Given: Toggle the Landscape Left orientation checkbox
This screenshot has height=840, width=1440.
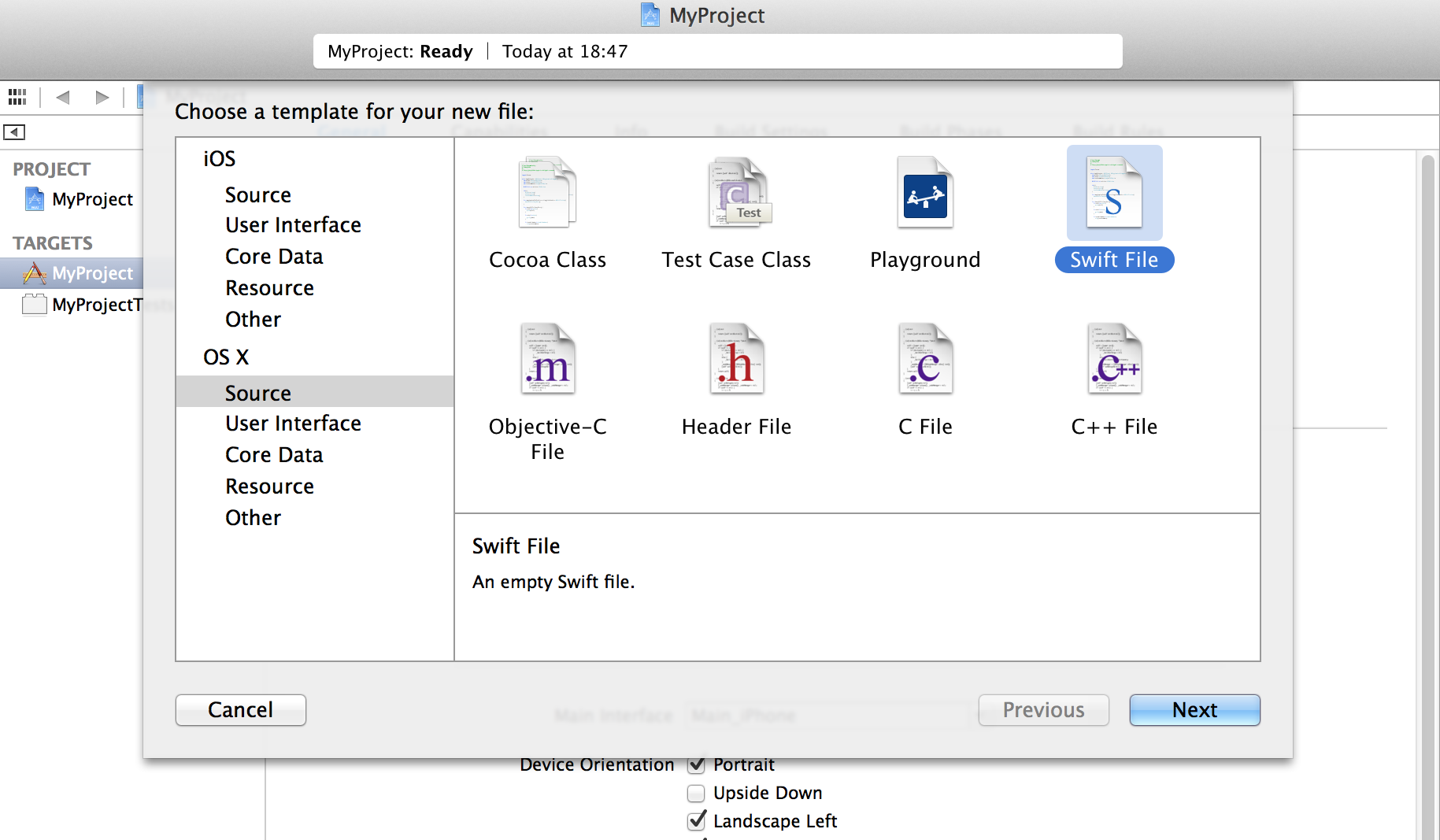Looking at the screenshot, I should tap(696, 821).
